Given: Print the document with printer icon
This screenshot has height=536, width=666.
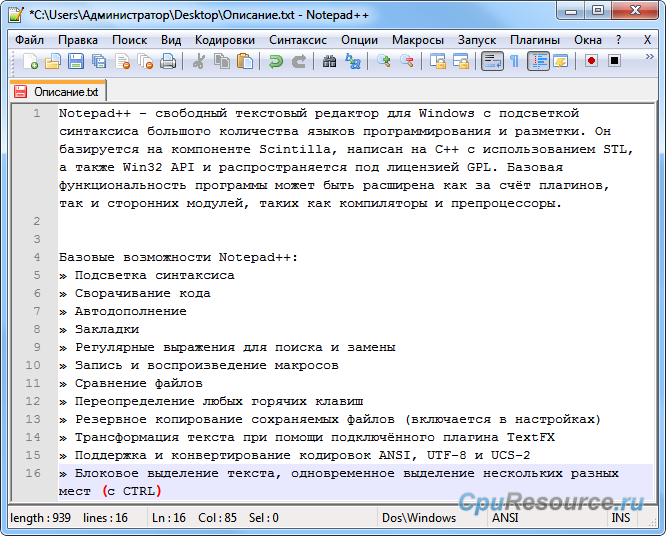Looking at the screenshot, I should [168, 62].
